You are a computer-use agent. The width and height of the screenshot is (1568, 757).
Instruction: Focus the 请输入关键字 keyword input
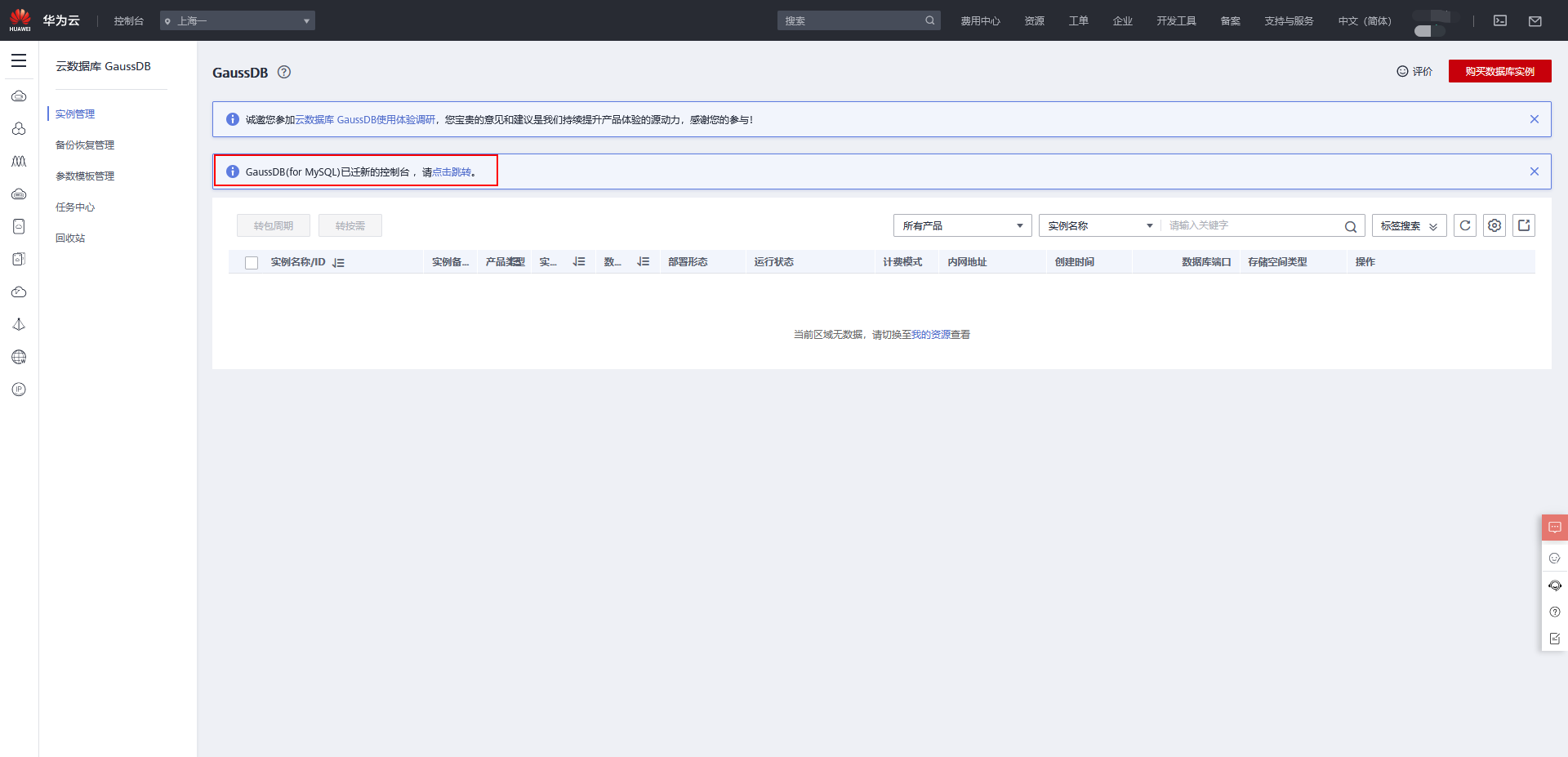click(x=1252, y=225)
